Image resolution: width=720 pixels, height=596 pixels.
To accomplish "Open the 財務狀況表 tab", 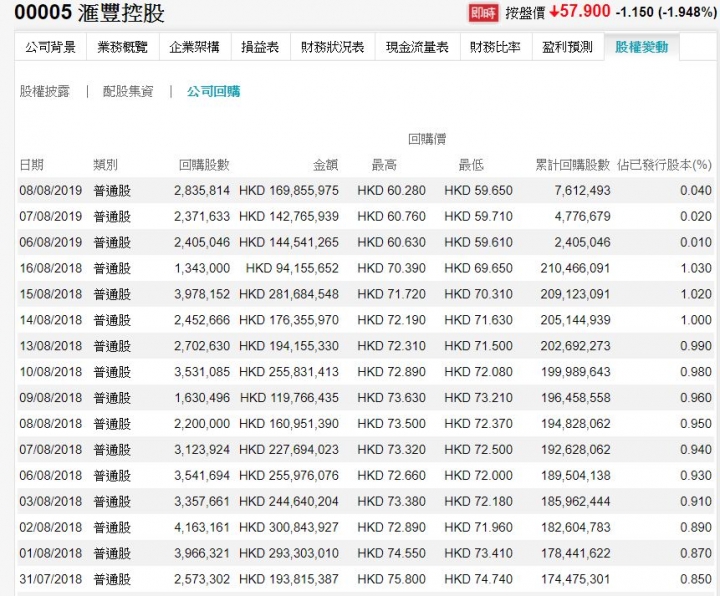I will (x=332, y=47).
